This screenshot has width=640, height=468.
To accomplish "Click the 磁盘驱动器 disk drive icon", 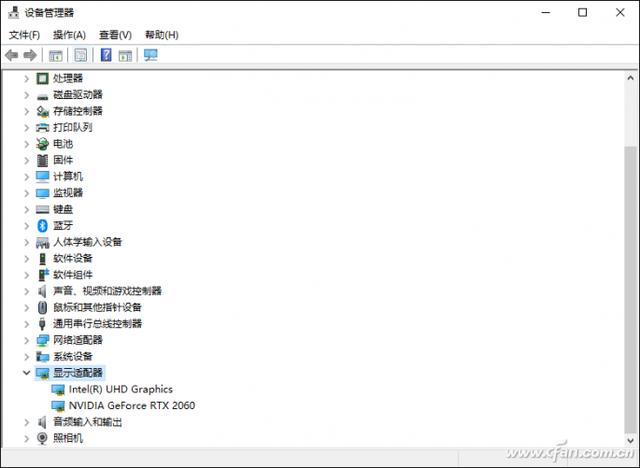I will point(42,96).
